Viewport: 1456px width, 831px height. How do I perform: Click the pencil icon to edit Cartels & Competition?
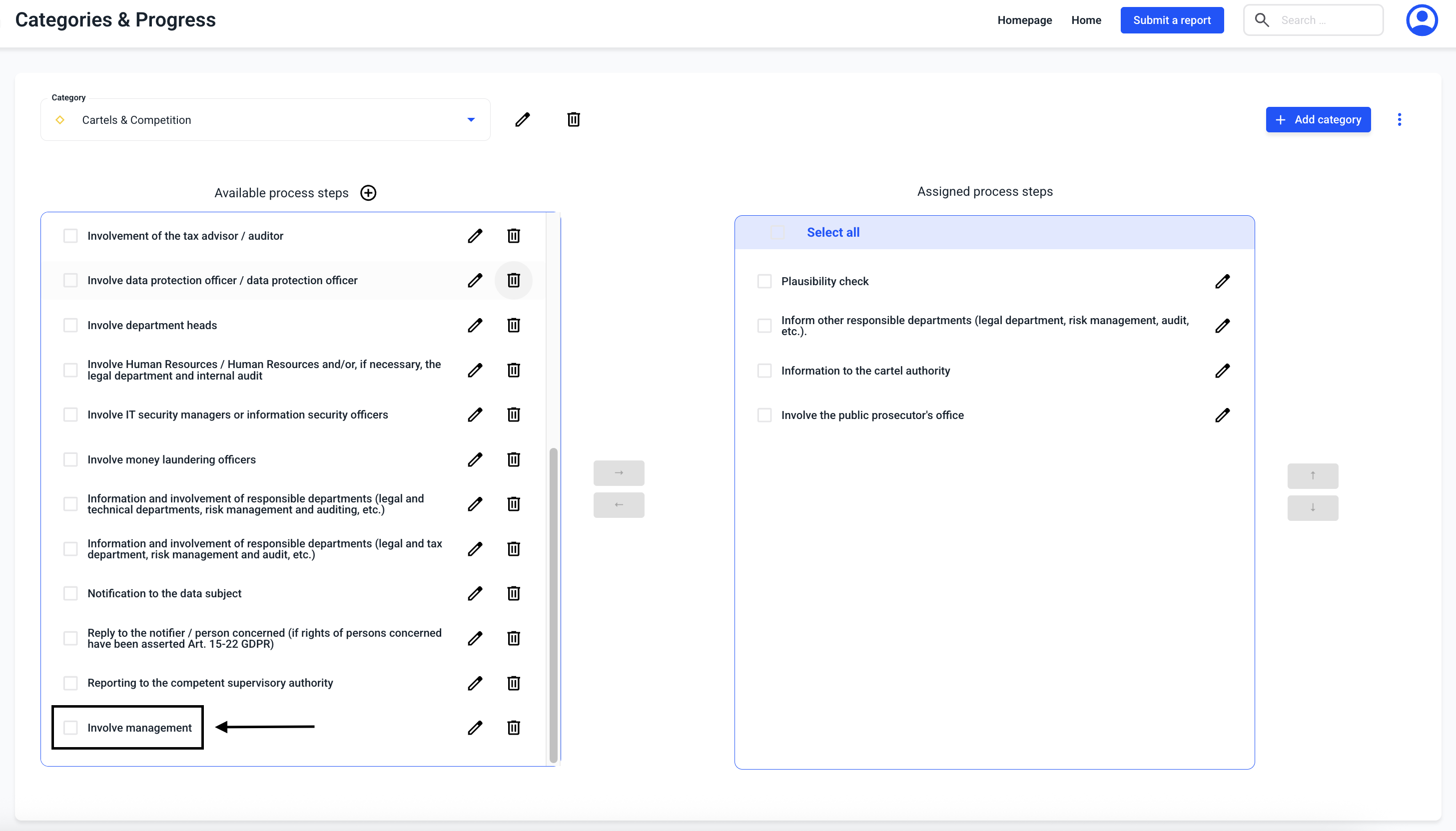click(x=522, y=119)
